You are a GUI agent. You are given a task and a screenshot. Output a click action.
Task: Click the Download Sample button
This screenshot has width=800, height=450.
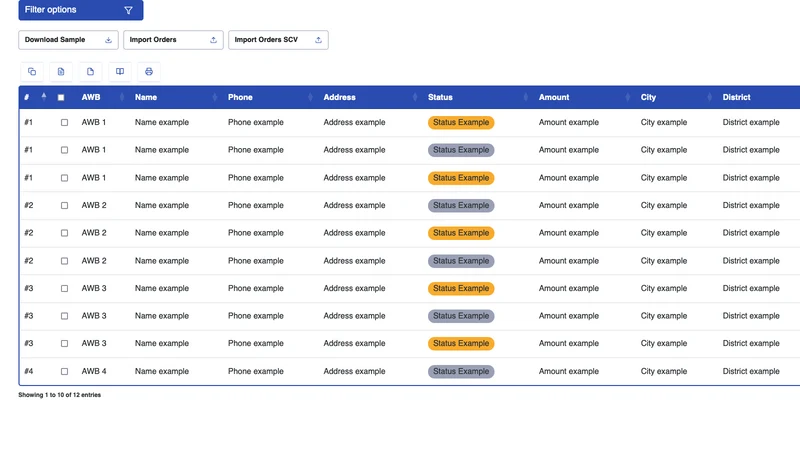coord(68,40)
